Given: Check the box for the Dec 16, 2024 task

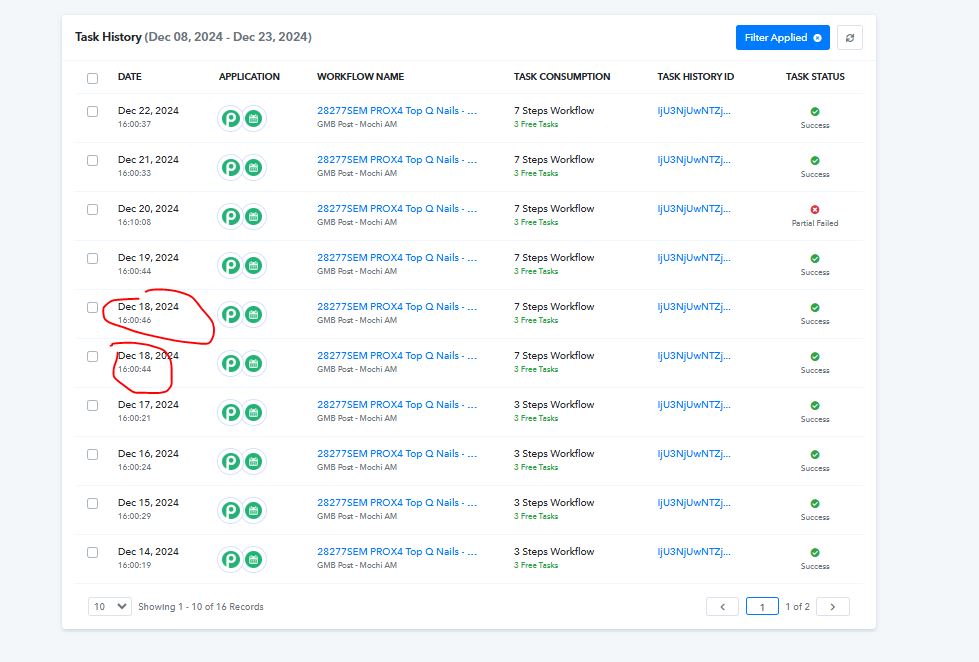Looking at the screenshot, I should 92,455.
